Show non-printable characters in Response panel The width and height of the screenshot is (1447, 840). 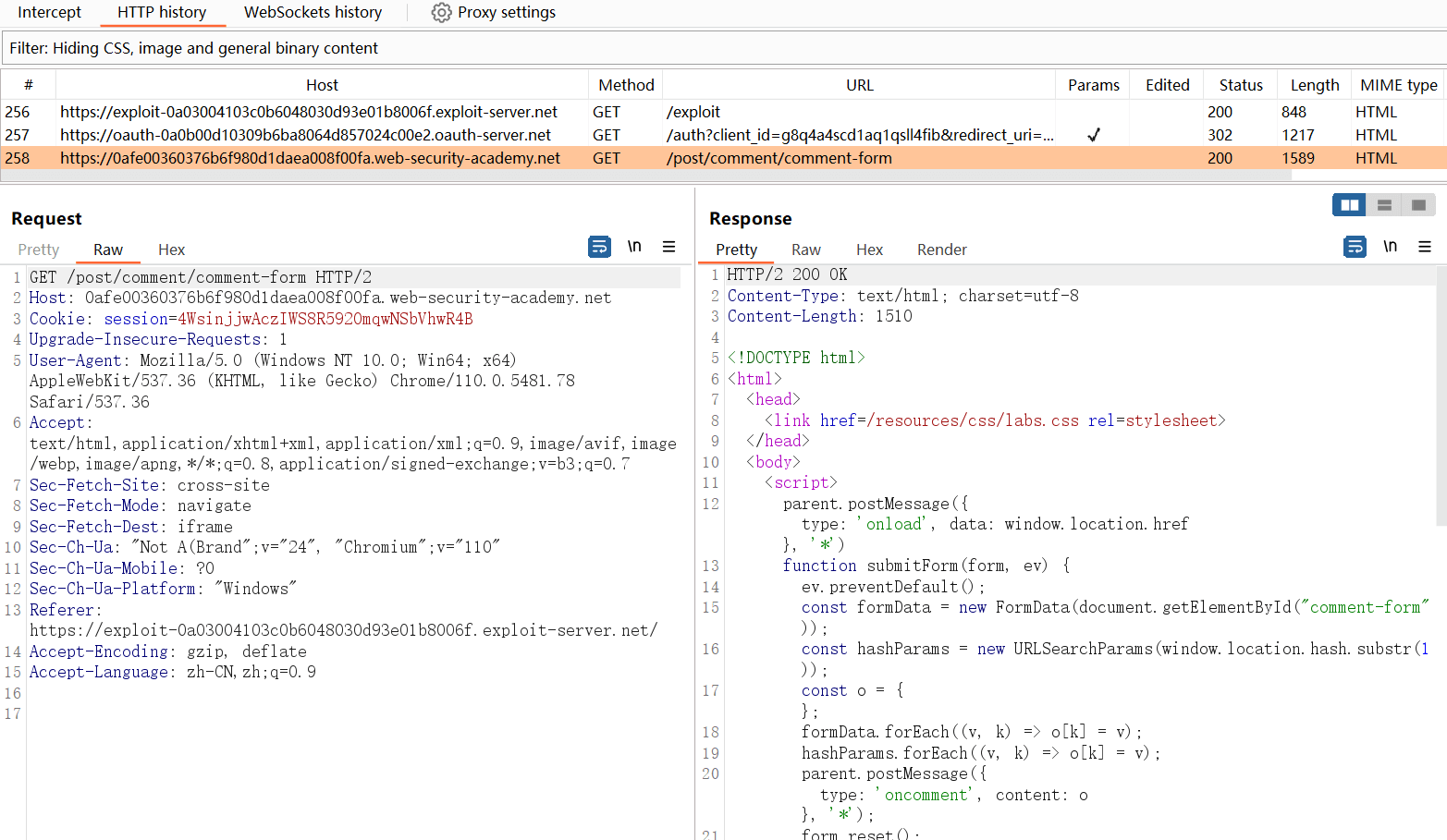[x=1390, y=247]
